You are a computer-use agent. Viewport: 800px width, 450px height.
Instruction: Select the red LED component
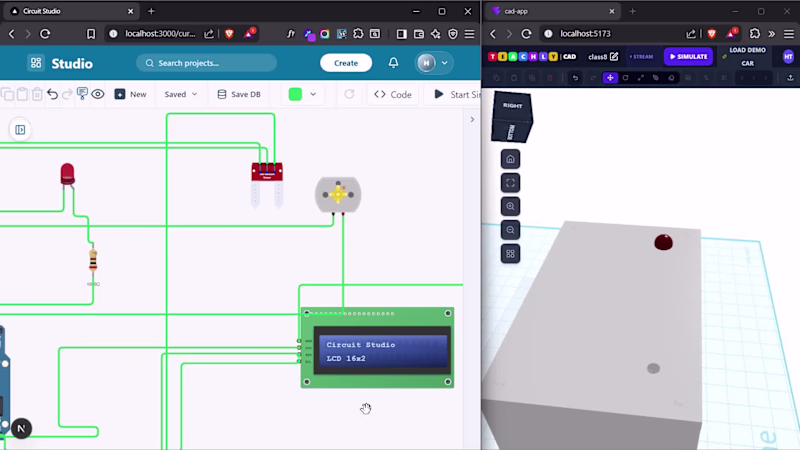67,175
